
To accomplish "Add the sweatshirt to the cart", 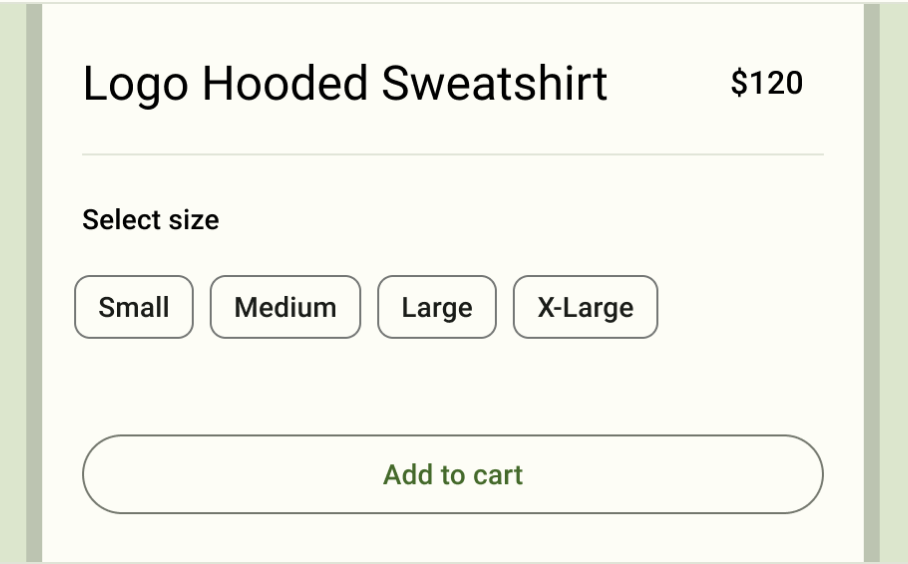I will 453,474.
